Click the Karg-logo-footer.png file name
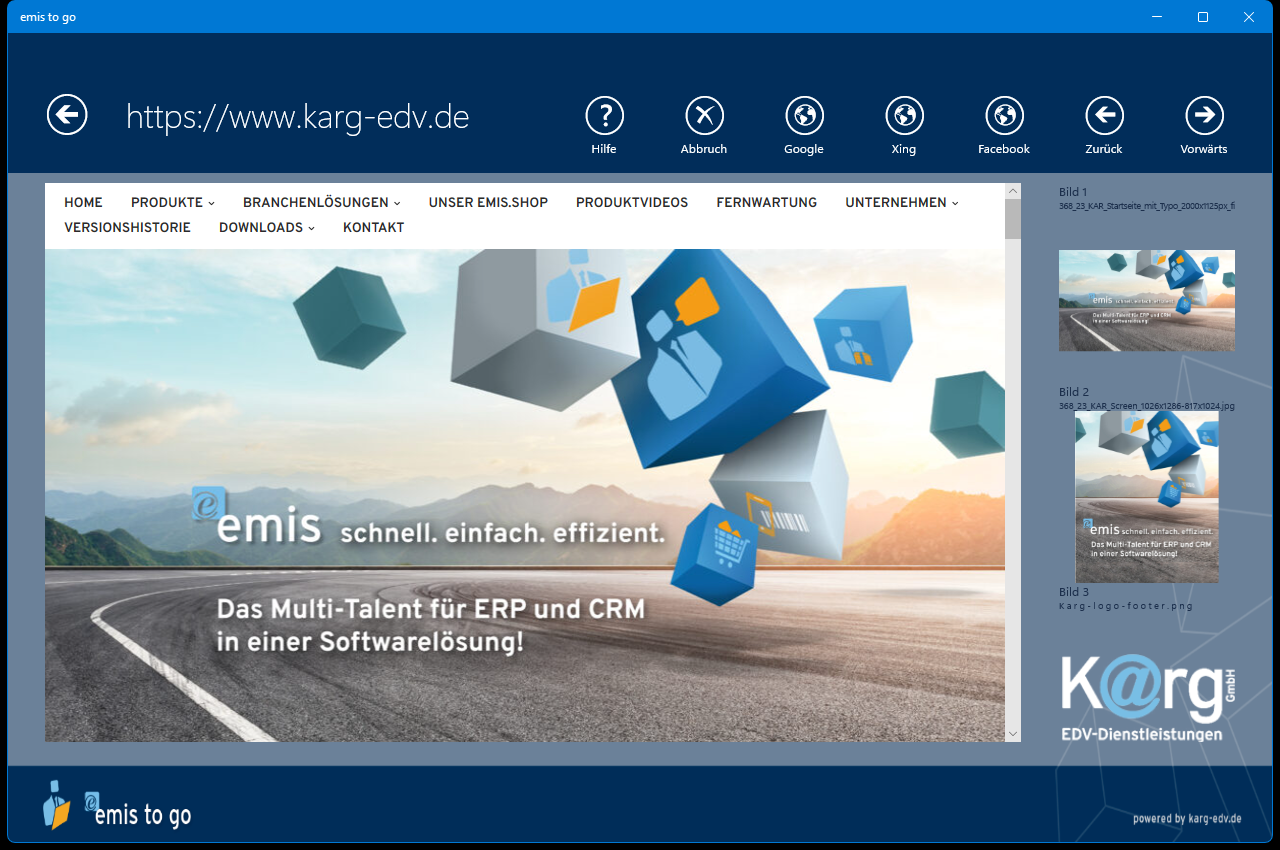Viewport: 1280px width, 850px height. point(1126,606)
